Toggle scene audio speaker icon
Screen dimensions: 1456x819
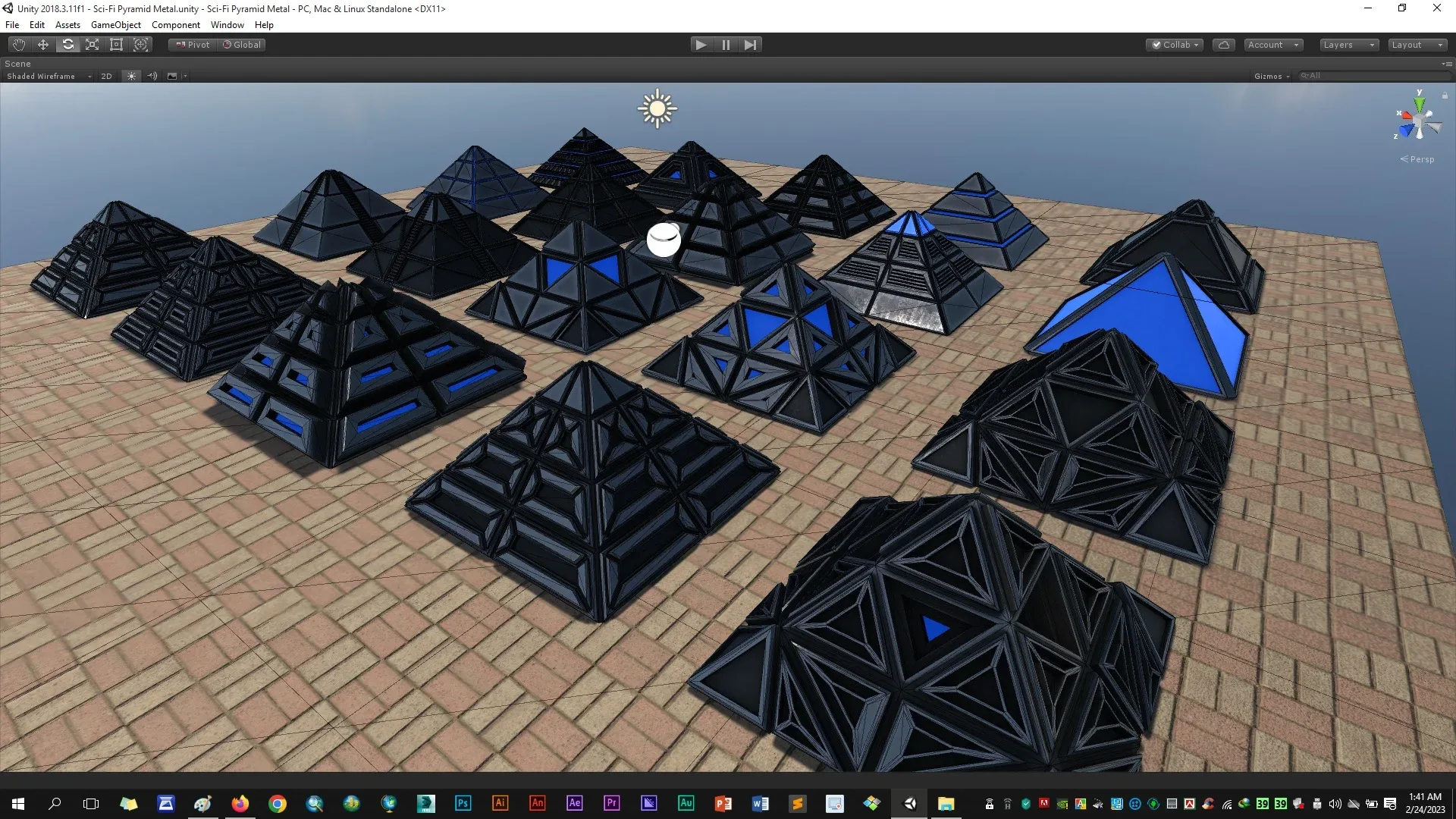[x=152, y=76]
